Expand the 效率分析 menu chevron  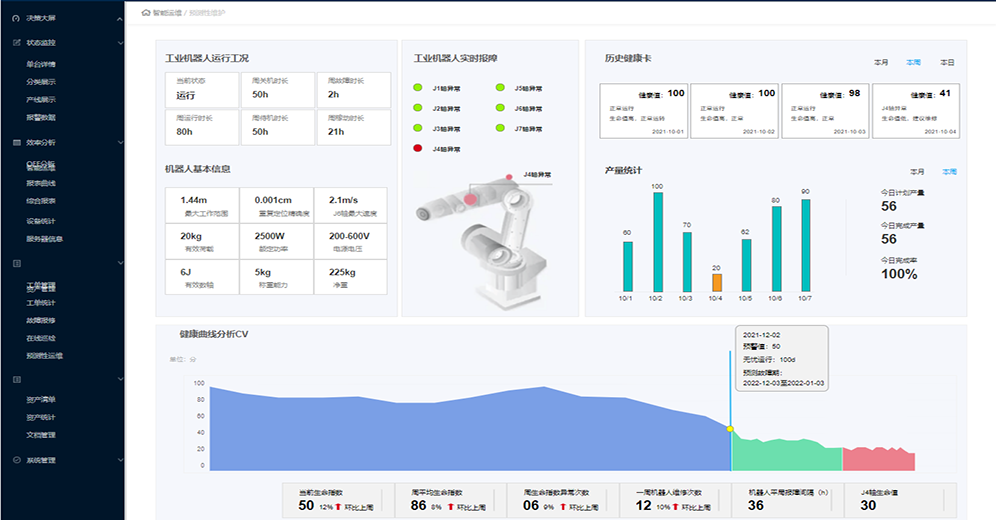point(120,142)
